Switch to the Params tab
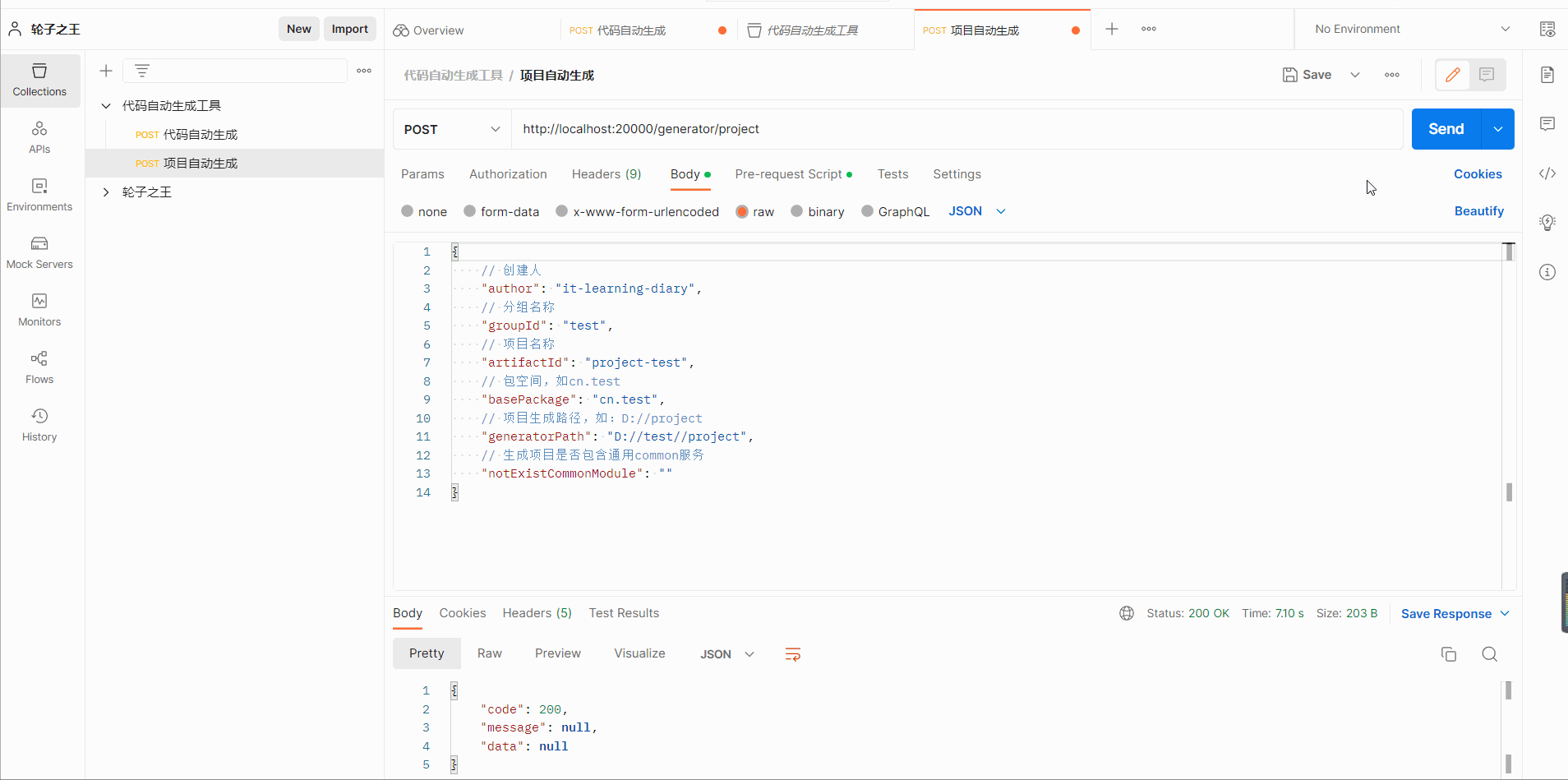This screenshot has height=780, width=1568. pyautogui.click(x=422, y=174)
